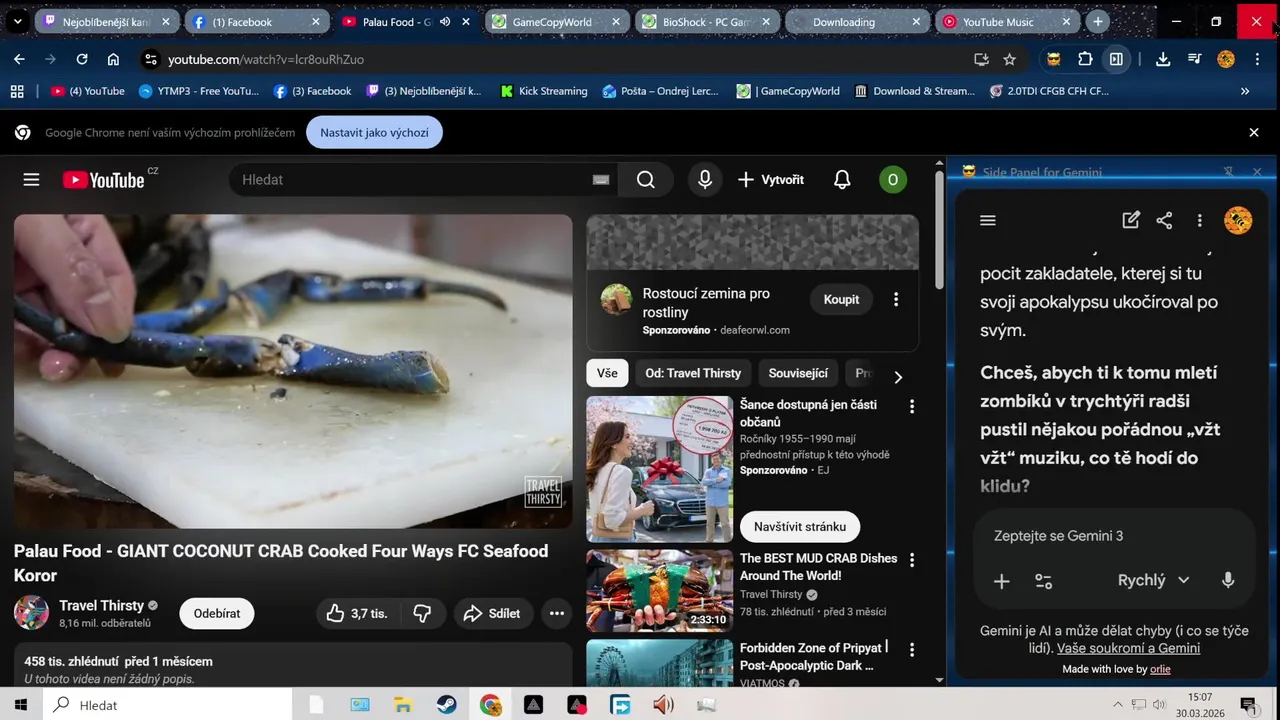Click Nastavit jako výchozí button
This screenshot has height=720, width=1280.
[374, 132]
